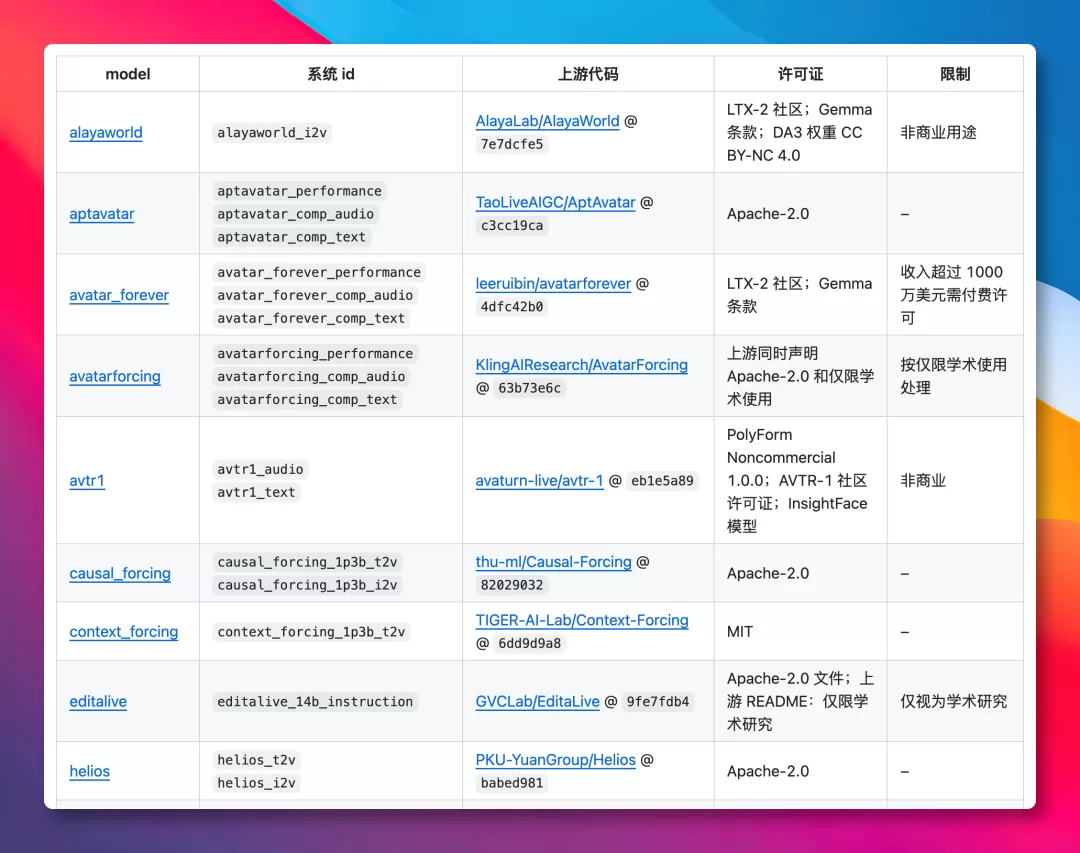Select the helios_i2v system id
1080x853 pixels.
tap(256, 783)
